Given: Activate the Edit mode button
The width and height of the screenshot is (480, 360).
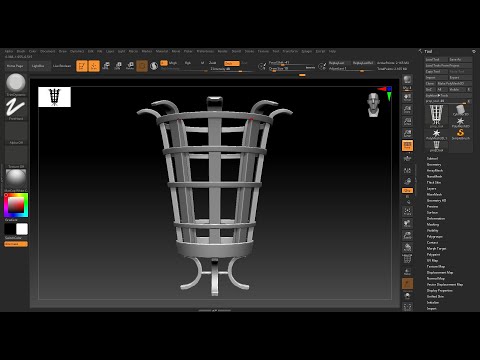Looking at the screenshot, I should 82,66.
